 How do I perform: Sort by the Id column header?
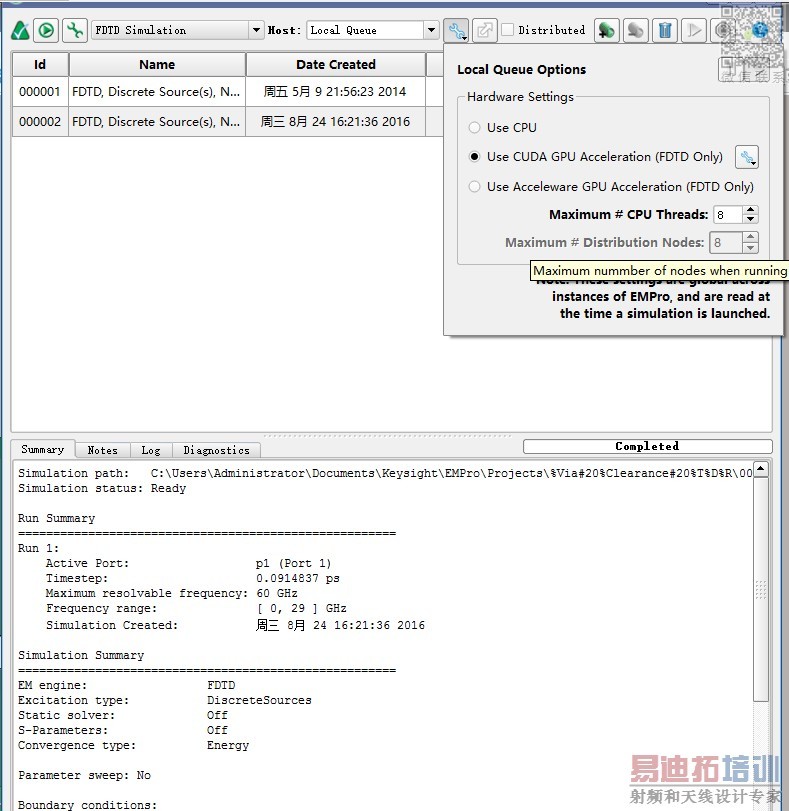[40, 65]
